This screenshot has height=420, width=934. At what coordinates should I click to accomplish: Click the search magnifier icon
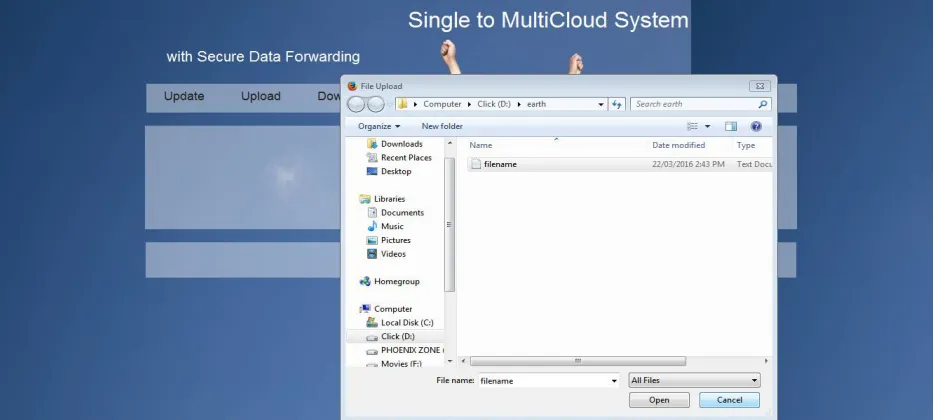coord(762,104)
